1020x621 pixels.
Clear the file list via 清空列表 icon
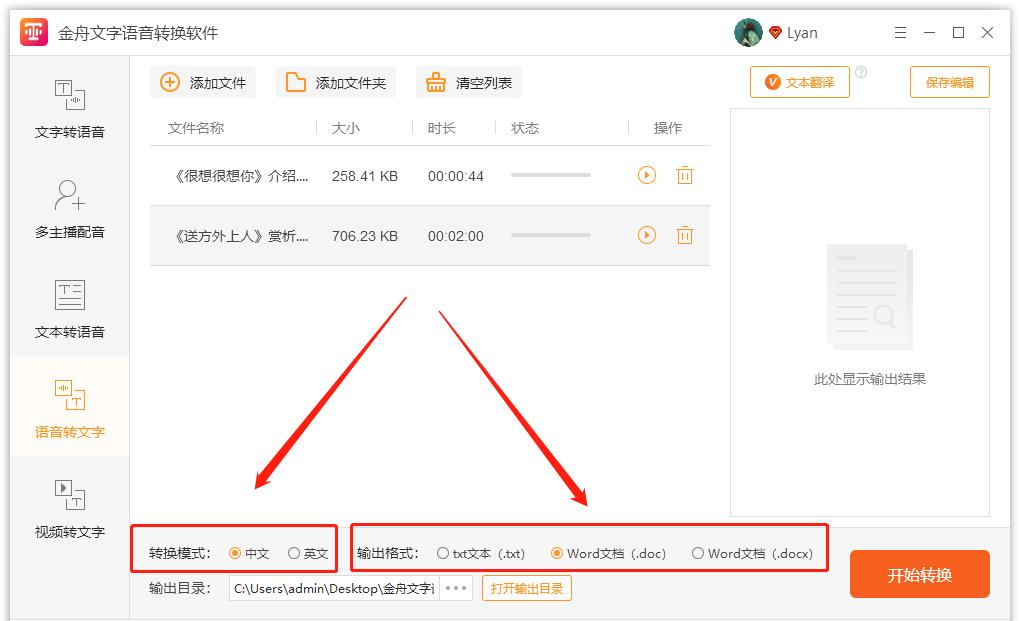tap(437, 82)
